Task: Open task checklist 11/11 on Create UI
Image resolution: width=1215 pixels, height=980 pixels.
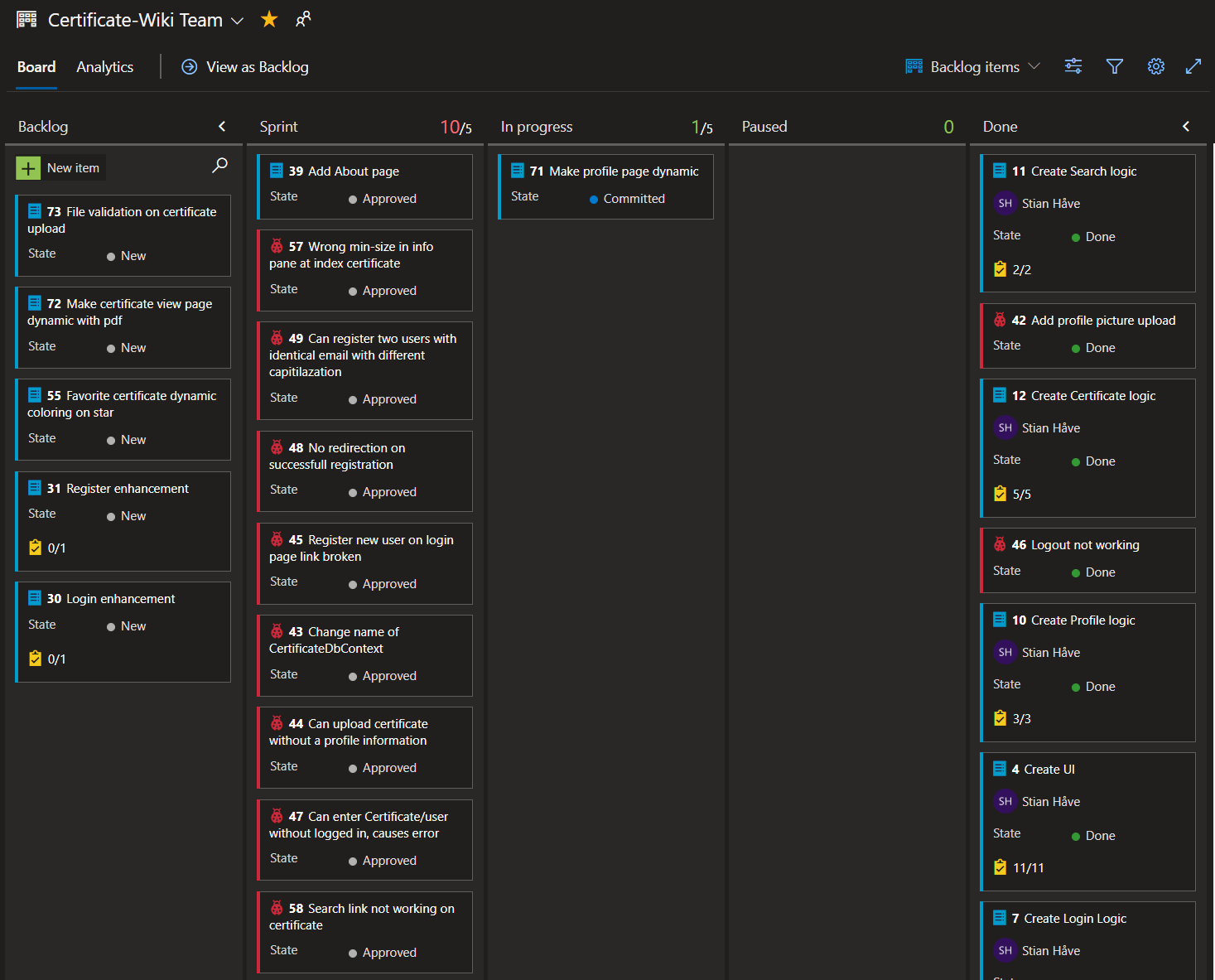Action: [x=1019, y=867]
